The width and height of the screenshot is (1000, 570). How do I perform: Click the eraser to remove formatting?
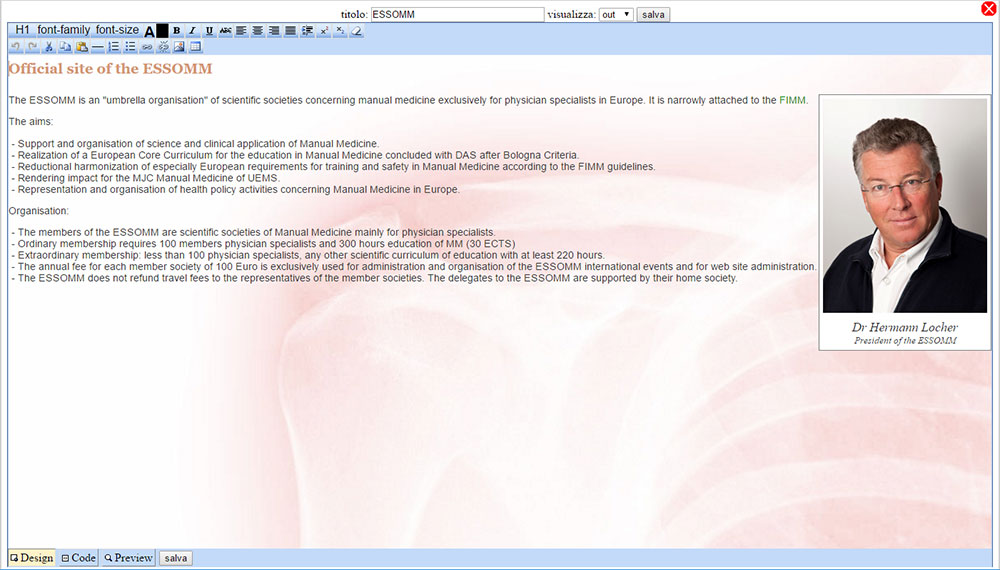click(x=357, y=31)
